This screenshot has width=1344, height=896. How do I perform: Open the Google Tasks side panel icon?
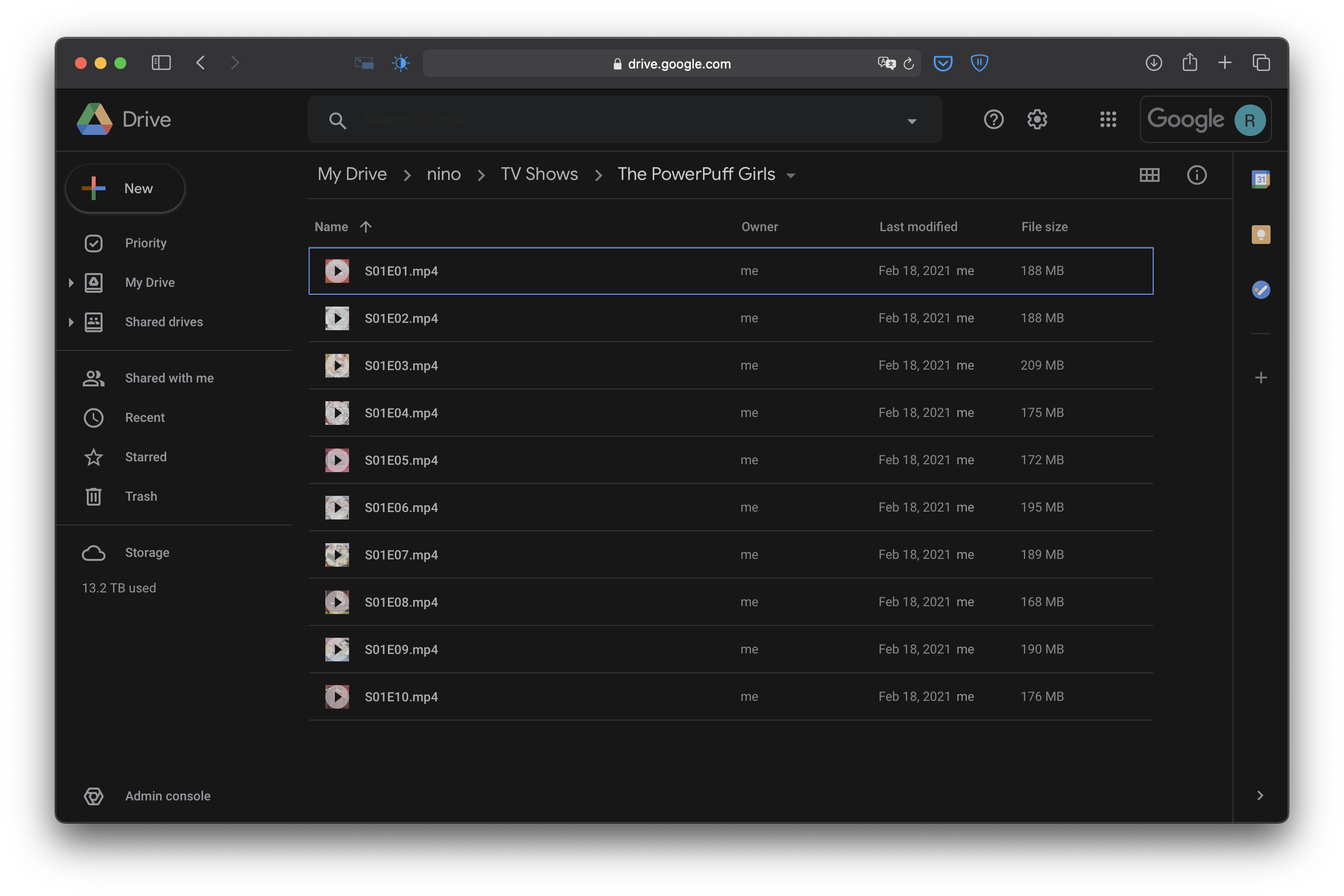(x=1261, y=290)
